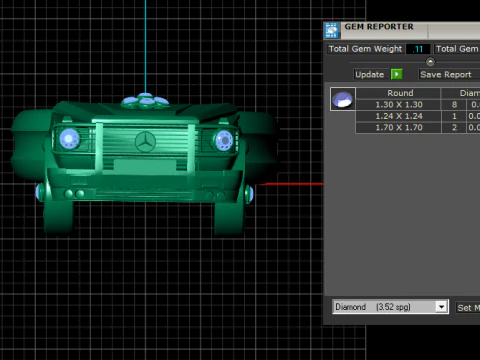Click quantity 2 in the 1.70 row
Viewport: 480px width, 360px height.
pos(454,127)
